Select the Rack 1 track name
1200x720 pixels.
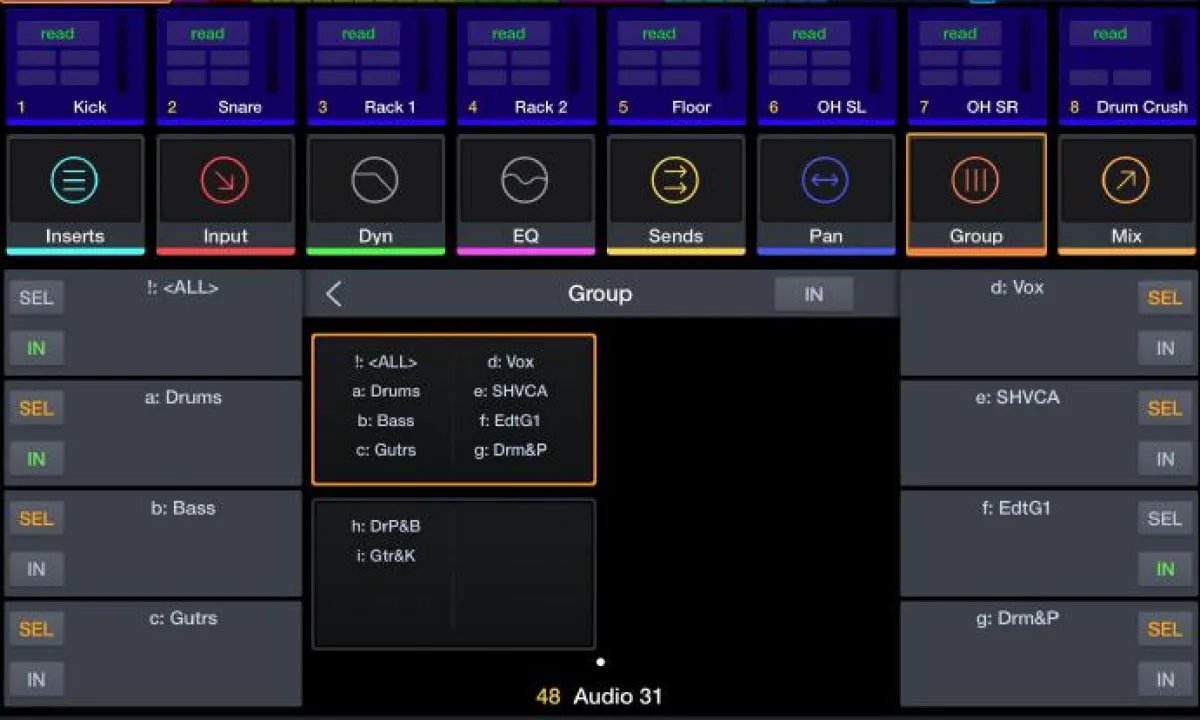(x=390, y=106)
